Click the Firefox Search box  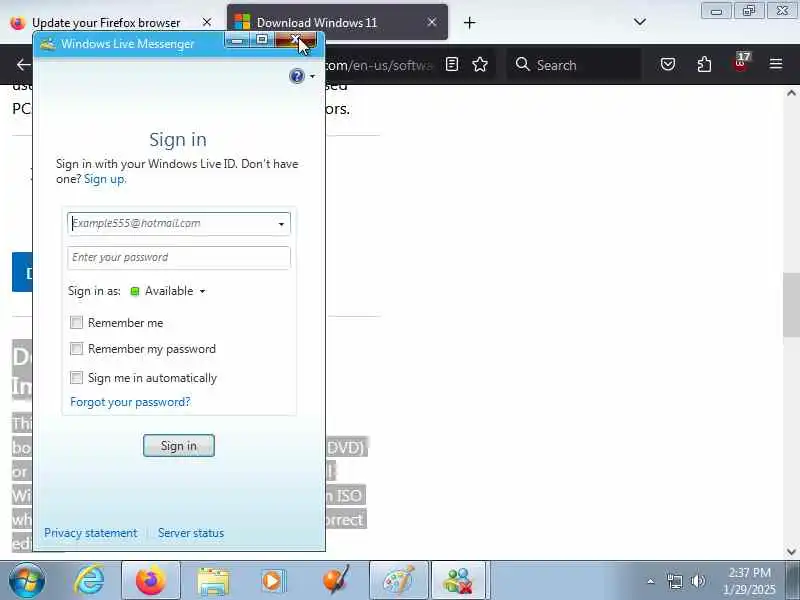point(575,65)
